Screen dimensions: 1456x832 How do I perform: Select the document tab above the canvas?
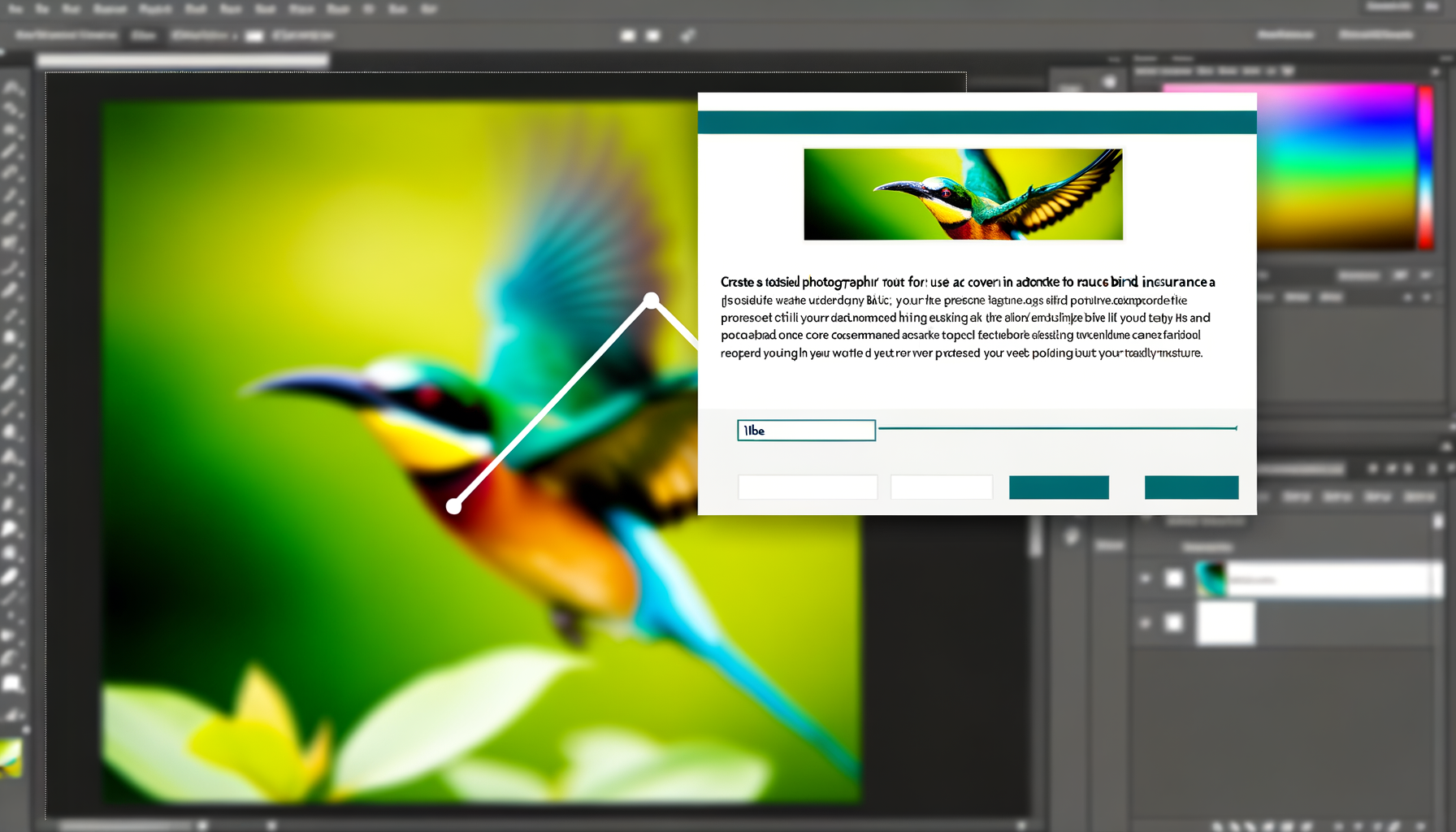coord(183,60)
